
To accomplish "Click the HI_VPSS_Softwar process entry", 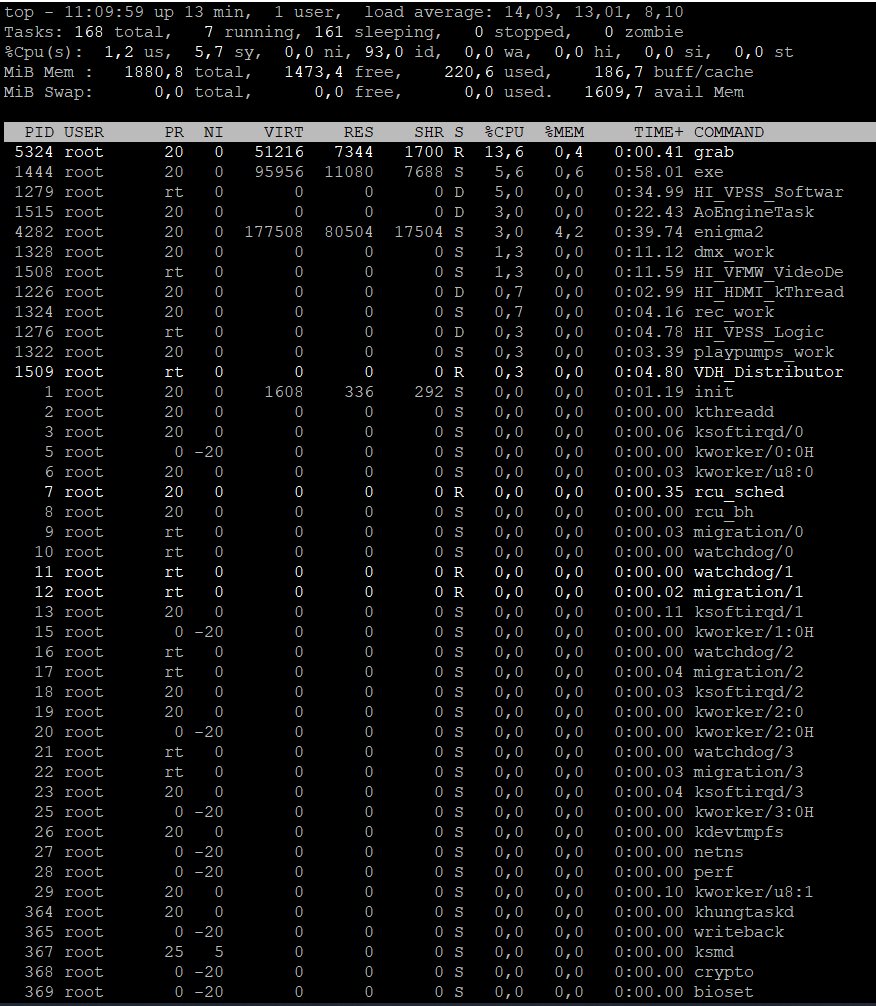I will 768,192.
